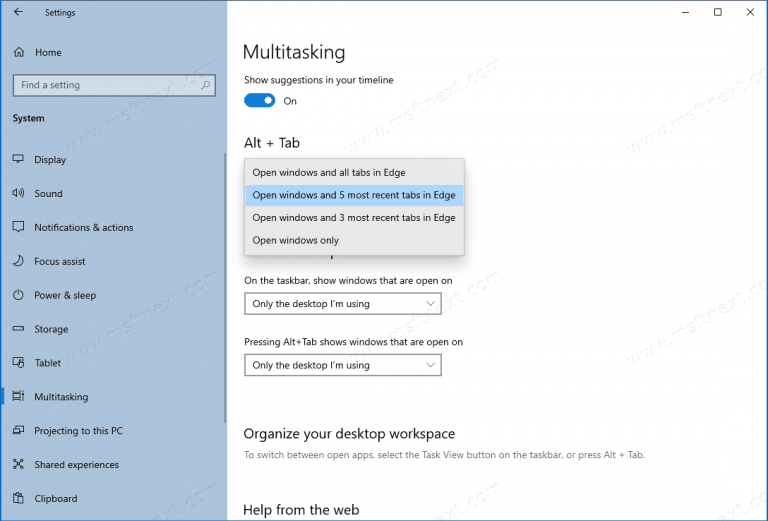The image size is (768, 521).
Task: Click the sidebar scrollbar
Action: pos(225,288)
